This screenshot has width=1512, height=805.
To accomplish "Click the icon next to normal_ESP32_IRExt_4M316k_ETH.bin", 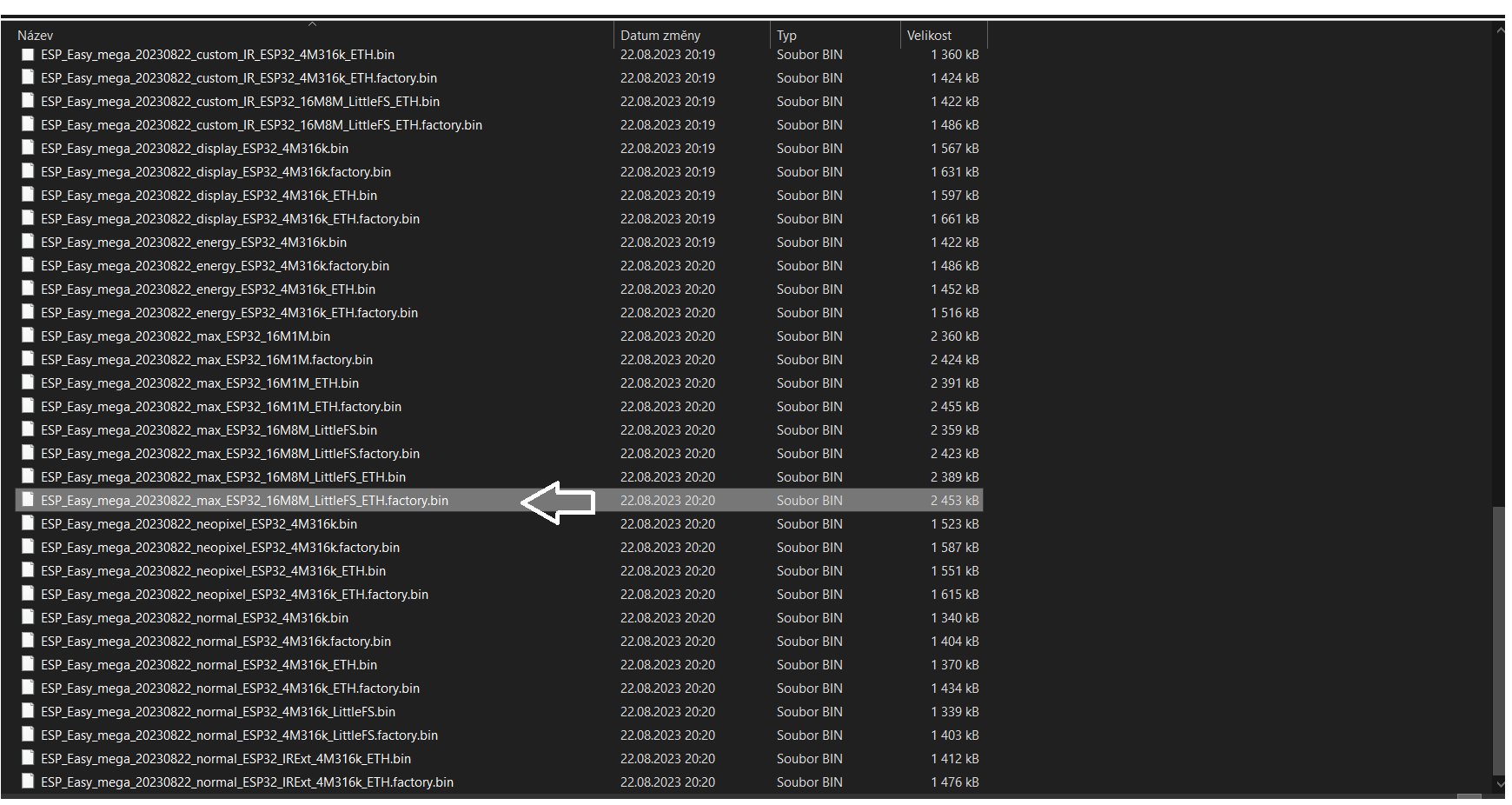I will point(28,759).
